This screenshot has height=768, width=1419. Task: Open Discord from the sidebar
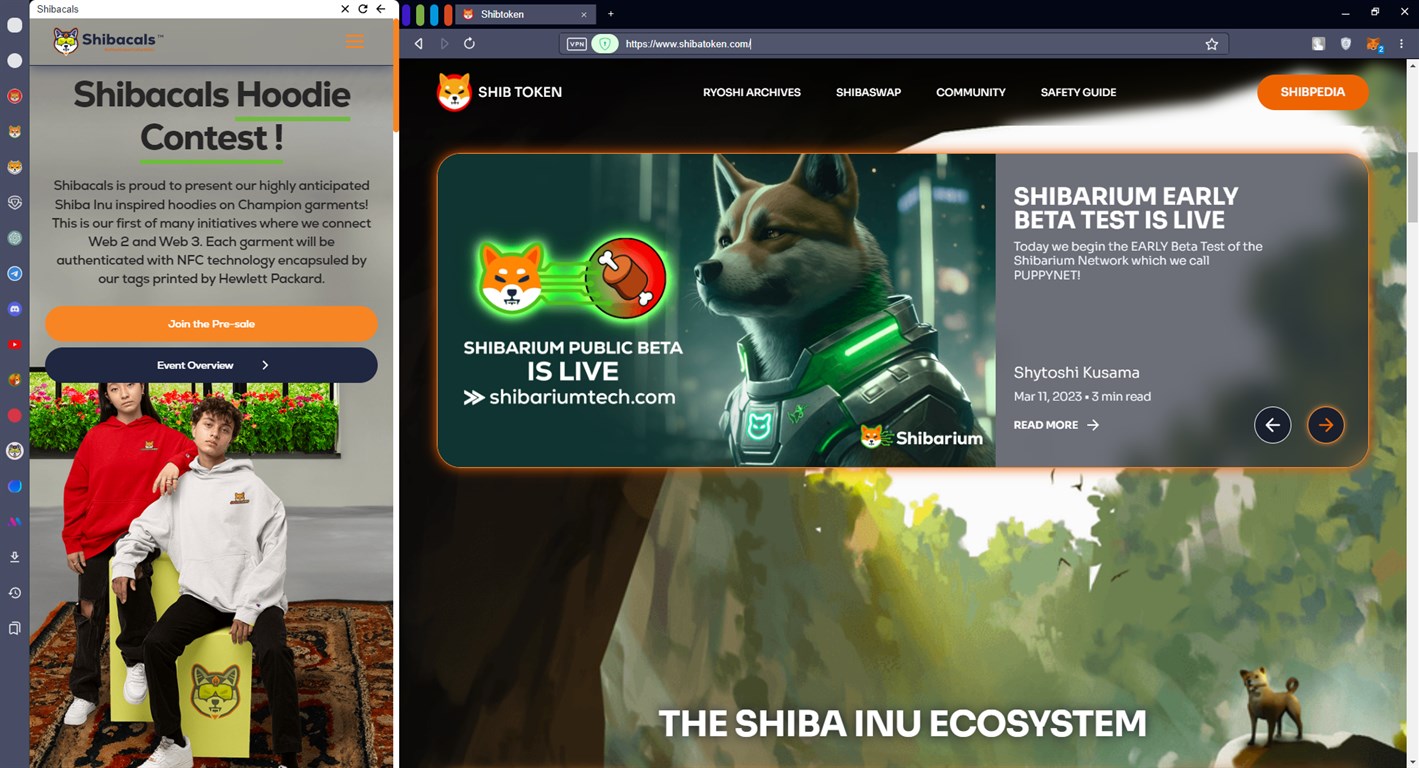(15, 310)
